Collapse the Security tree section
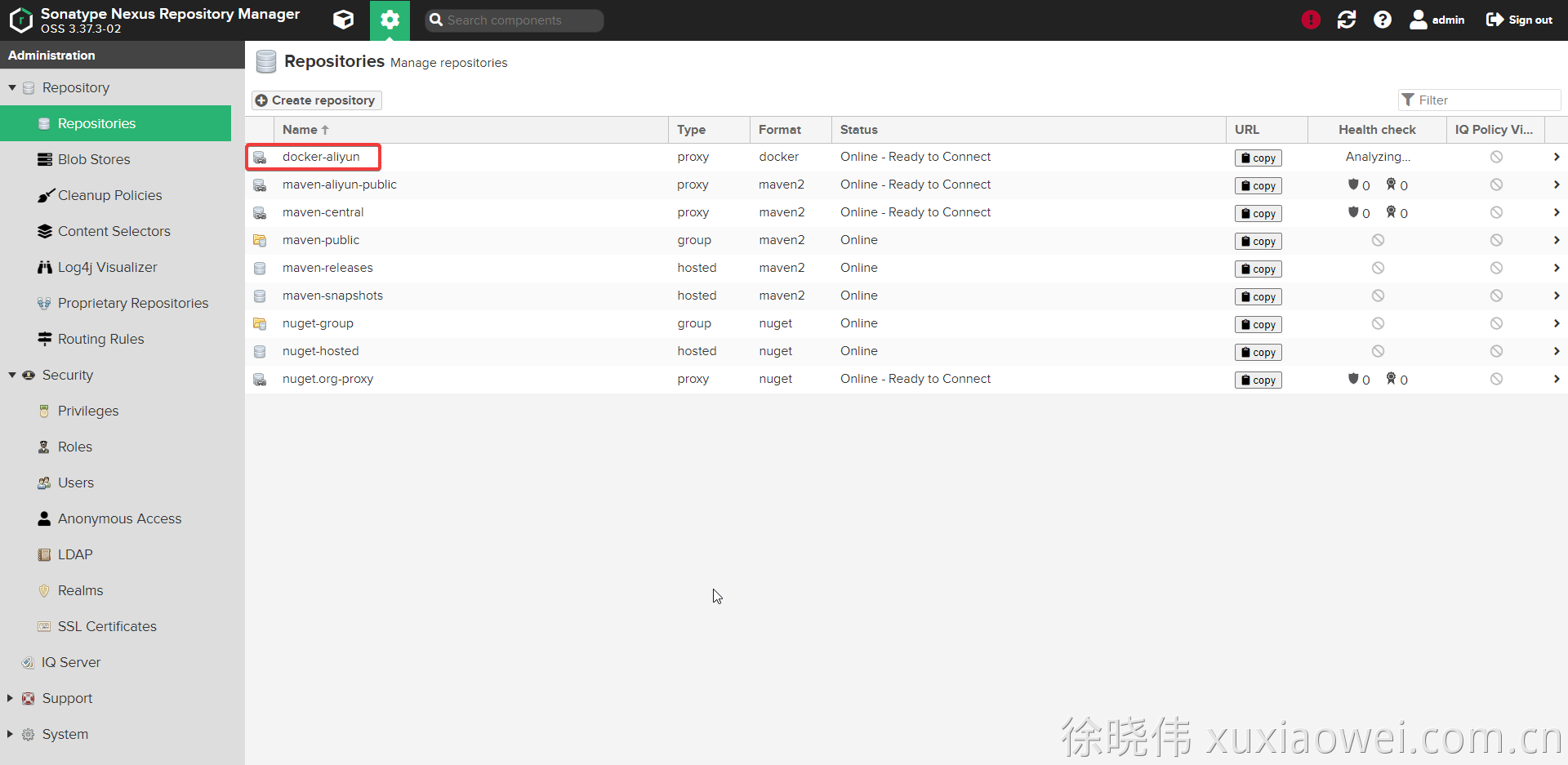The image size is (1568, 765). 12,375
